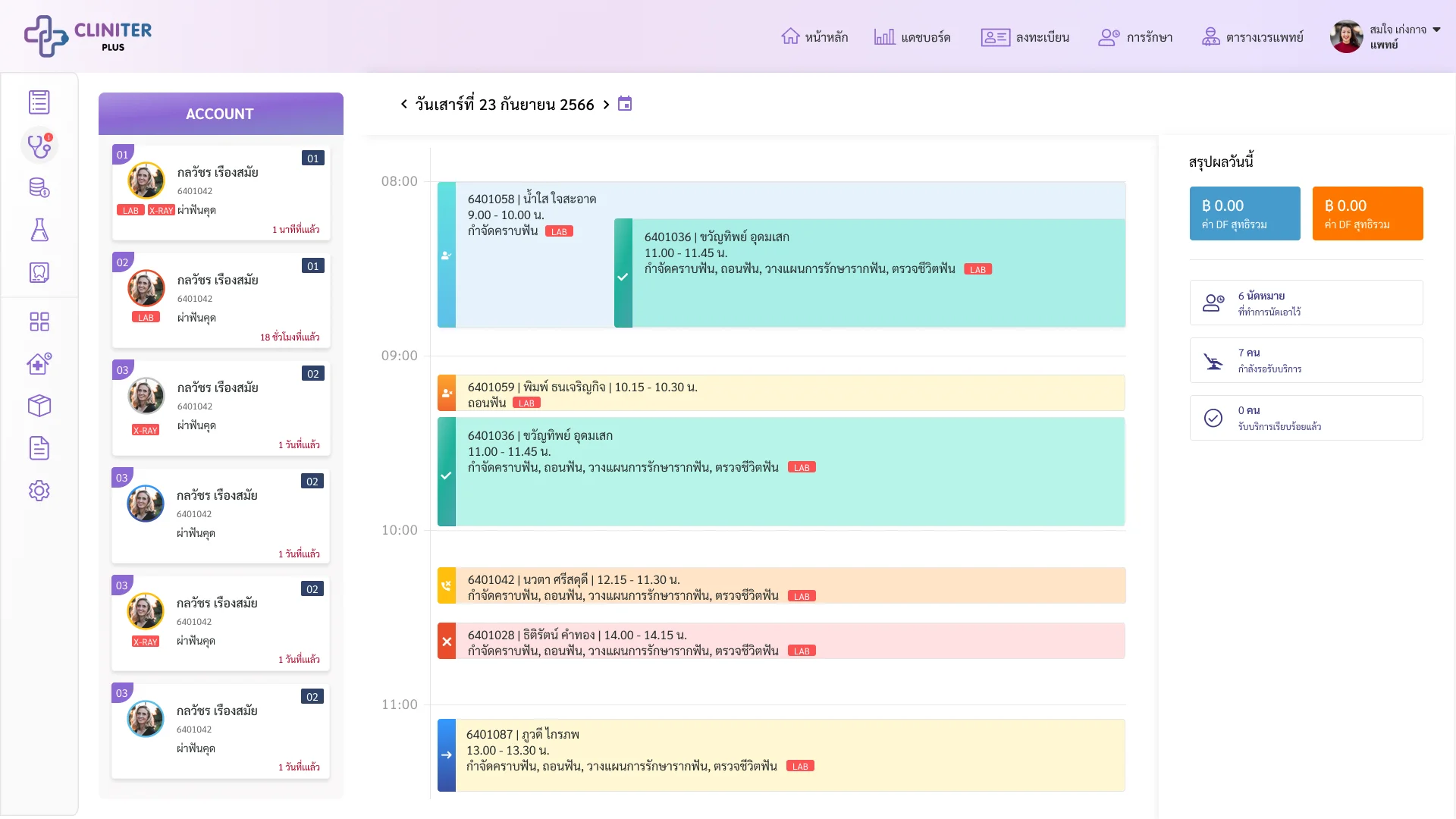The width and height of the screenshot is (1456, 819).
Task: Open the ตารางเวรแพทย์ schedule menu
Action: (1252, 36)
